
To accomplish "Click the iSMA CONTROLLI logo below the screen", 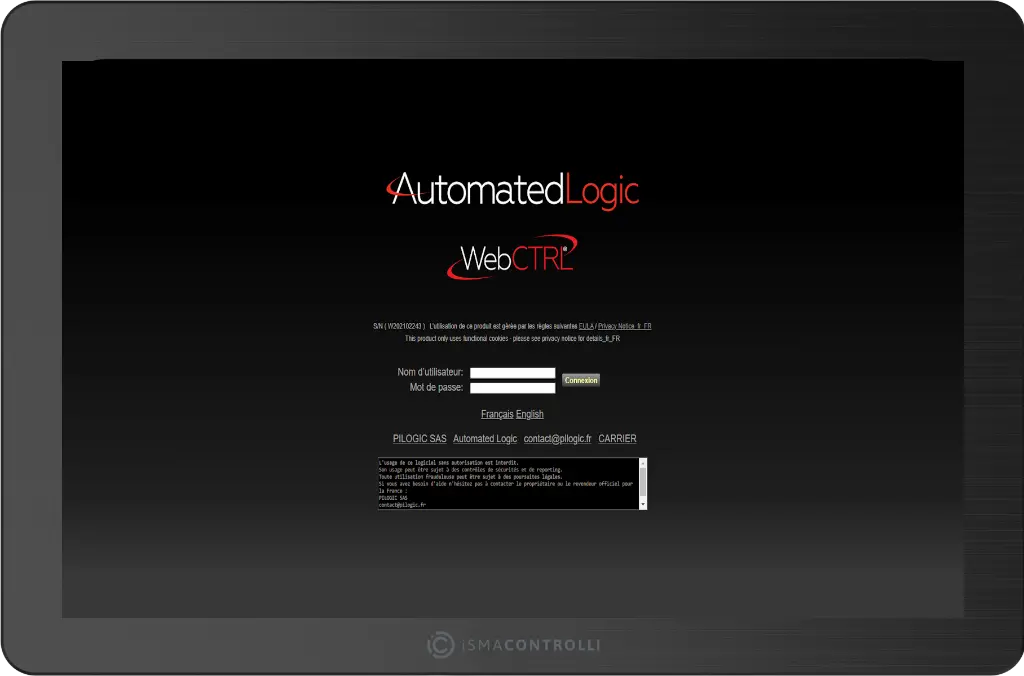I will pos(512,645).
